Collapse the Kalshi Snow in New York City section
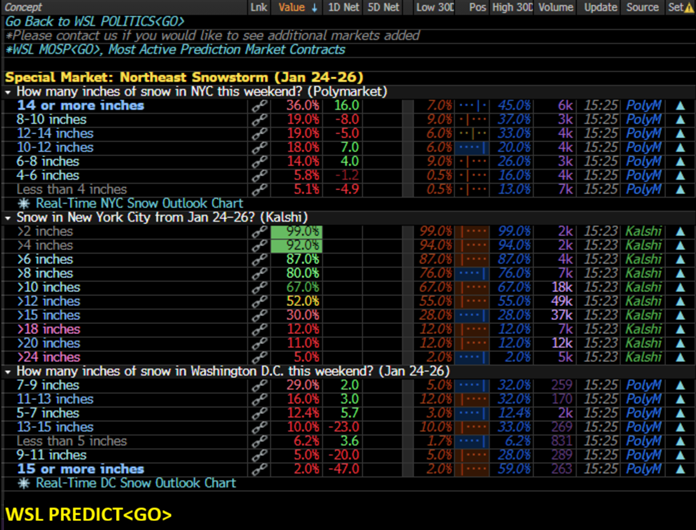 9,217
